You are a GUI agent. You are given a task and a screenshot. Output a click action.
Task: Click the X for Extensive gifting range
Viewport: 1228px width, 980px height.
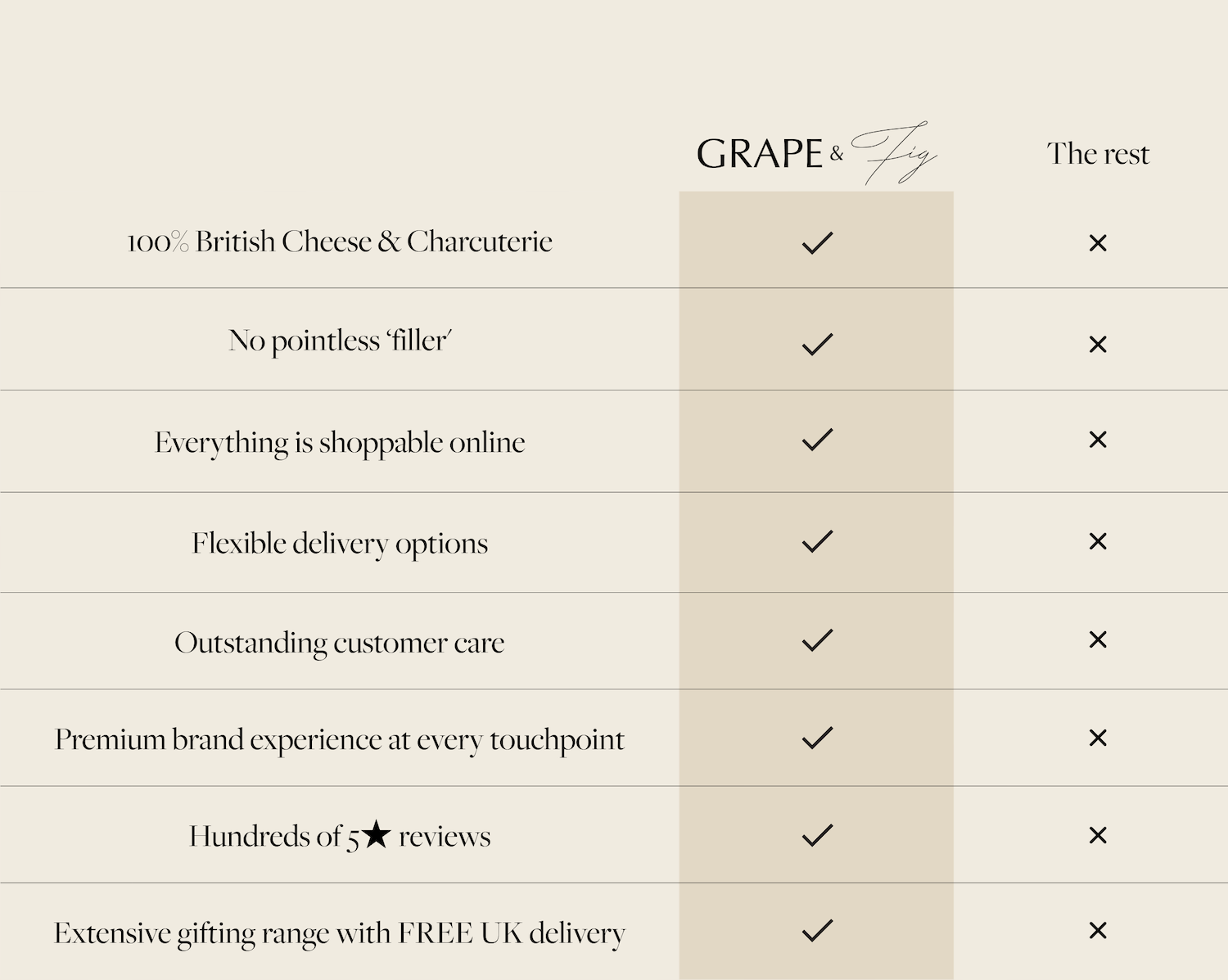click(1098, 930)
